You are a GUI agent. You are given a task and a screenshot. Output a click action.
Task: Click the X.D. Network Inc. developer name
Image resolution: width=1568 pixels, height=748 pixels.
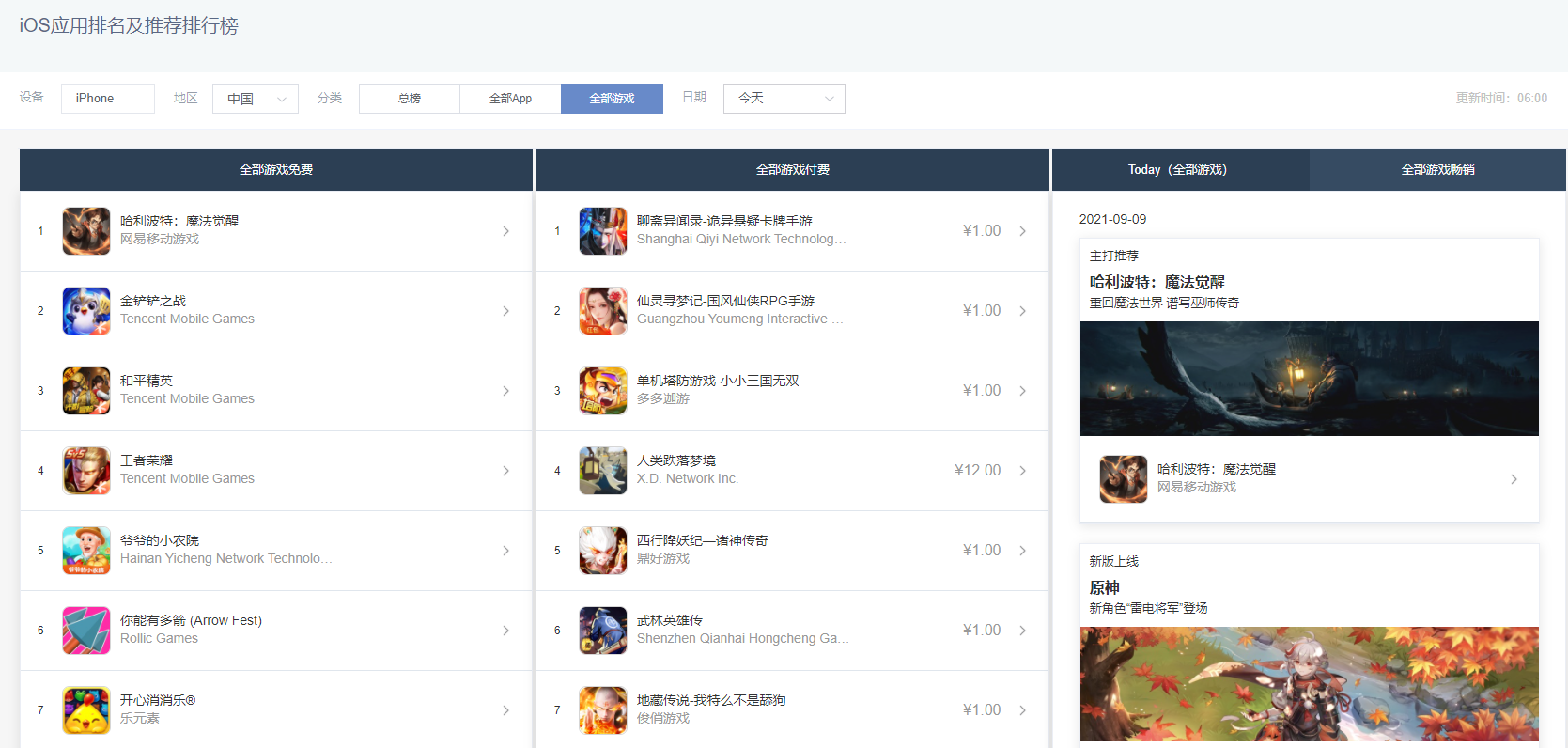[x=688, y=478]
